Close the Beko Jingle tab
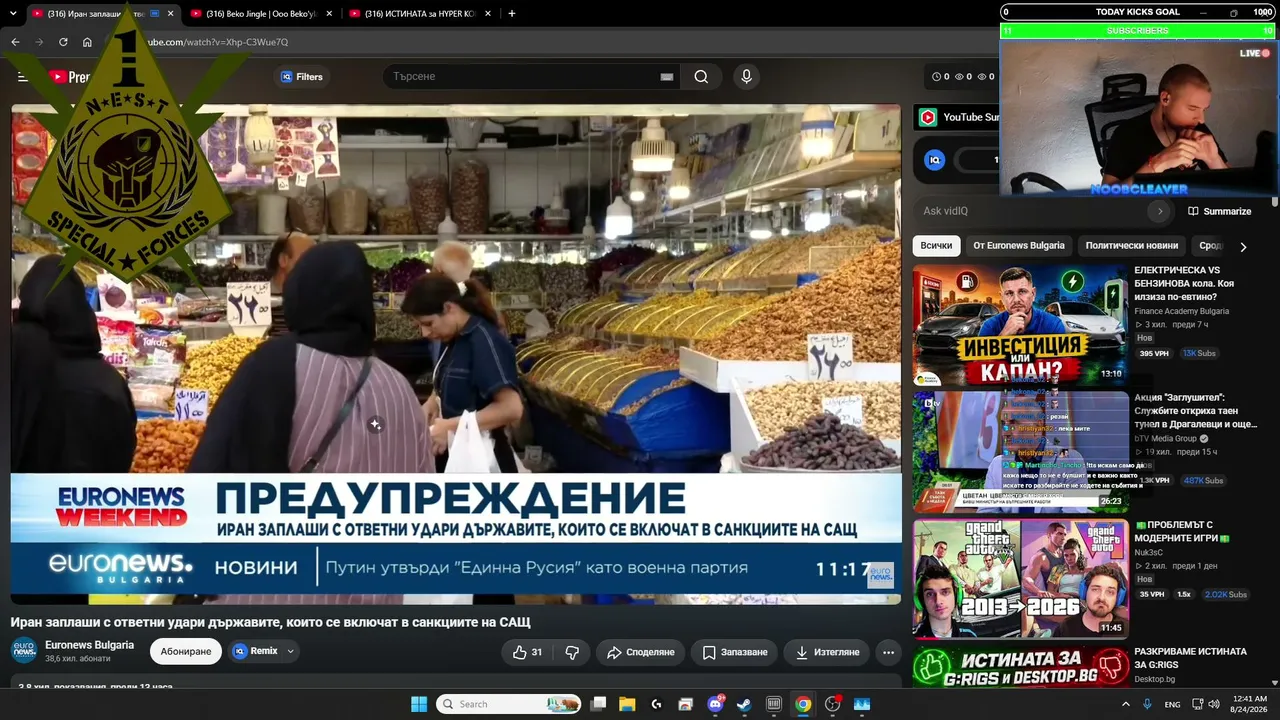The height and width of the screenshot is (720, 1280). [330, 14]
